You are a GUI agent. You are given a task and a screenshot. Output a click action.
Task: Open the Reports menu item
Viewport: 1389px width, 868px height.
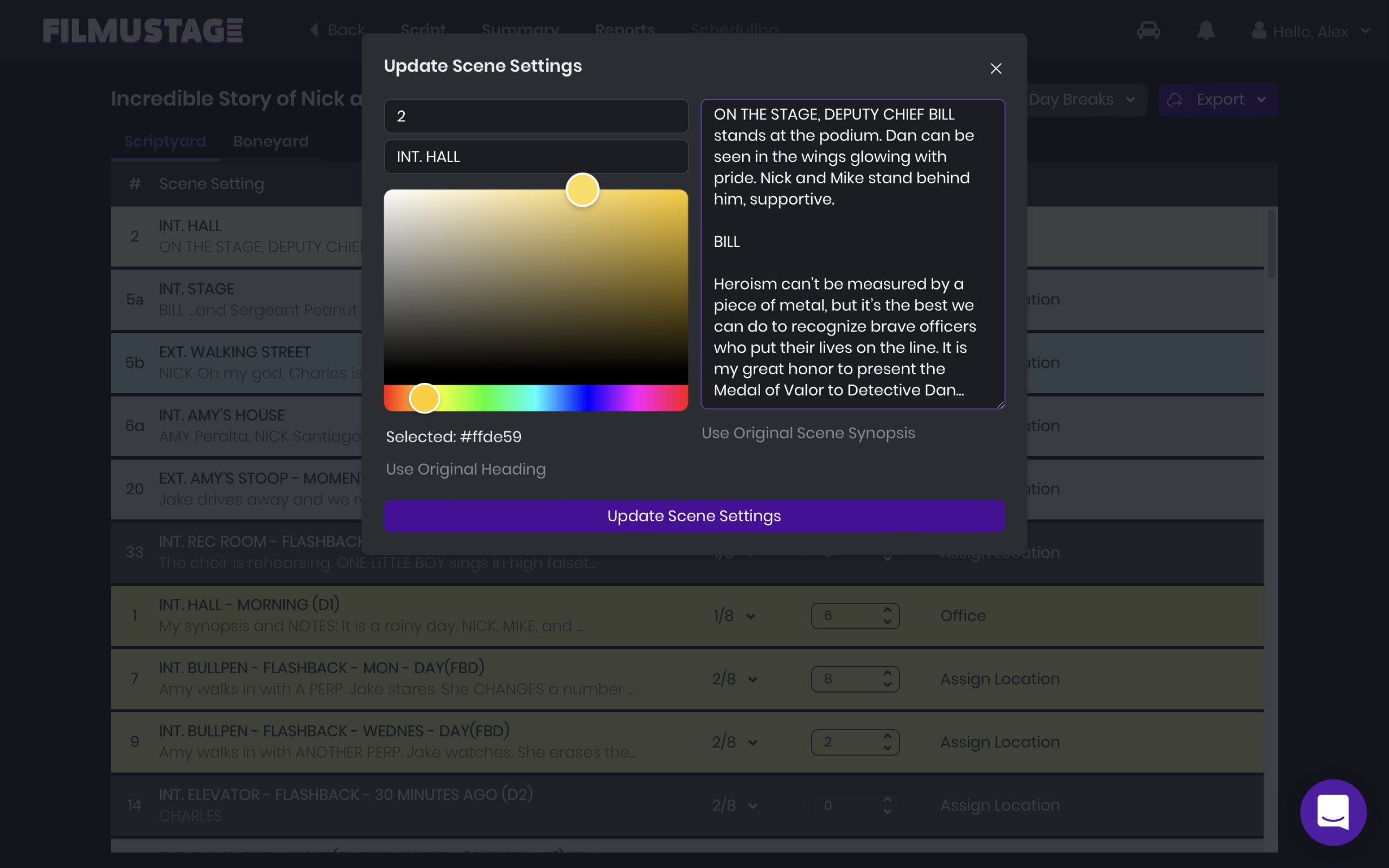[x=625, y=30]
